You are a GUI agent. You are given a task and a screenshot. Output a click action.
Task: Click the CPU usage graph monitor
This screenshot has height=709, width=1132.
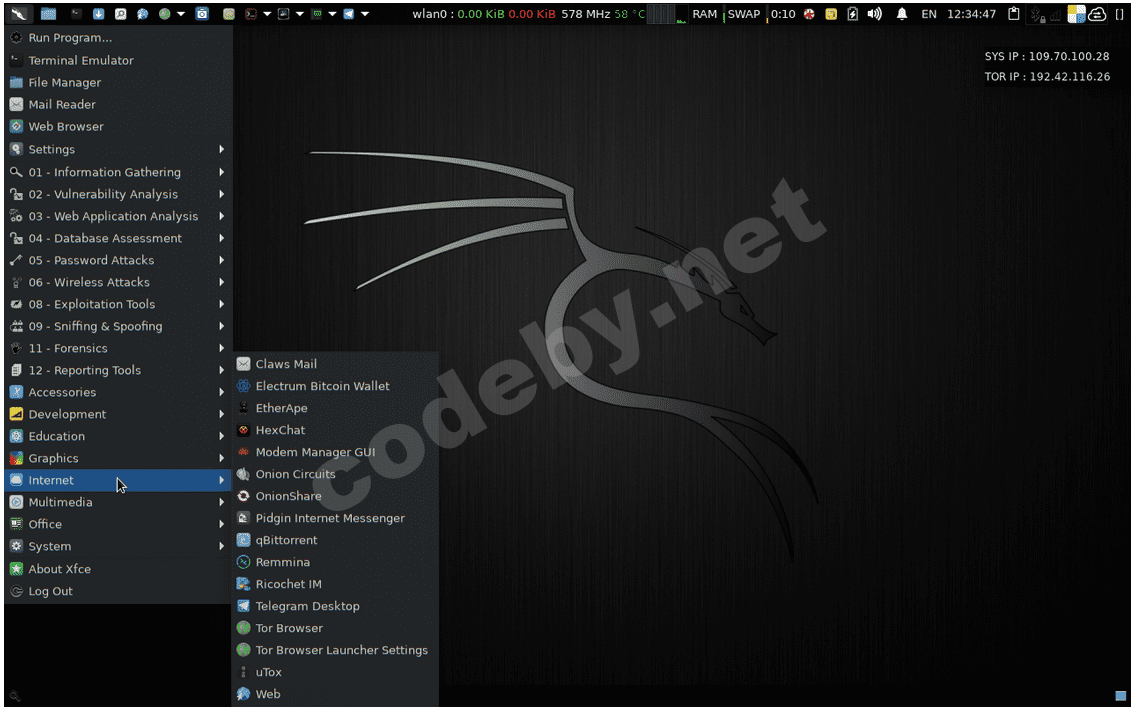pos(669,14)
